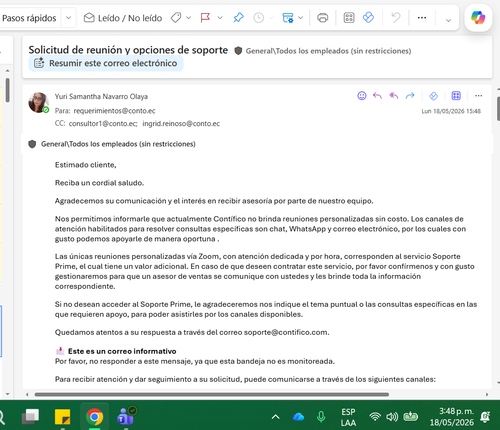Click the volume speaker tray icon
500x430 pixels.
click(392, 417)
